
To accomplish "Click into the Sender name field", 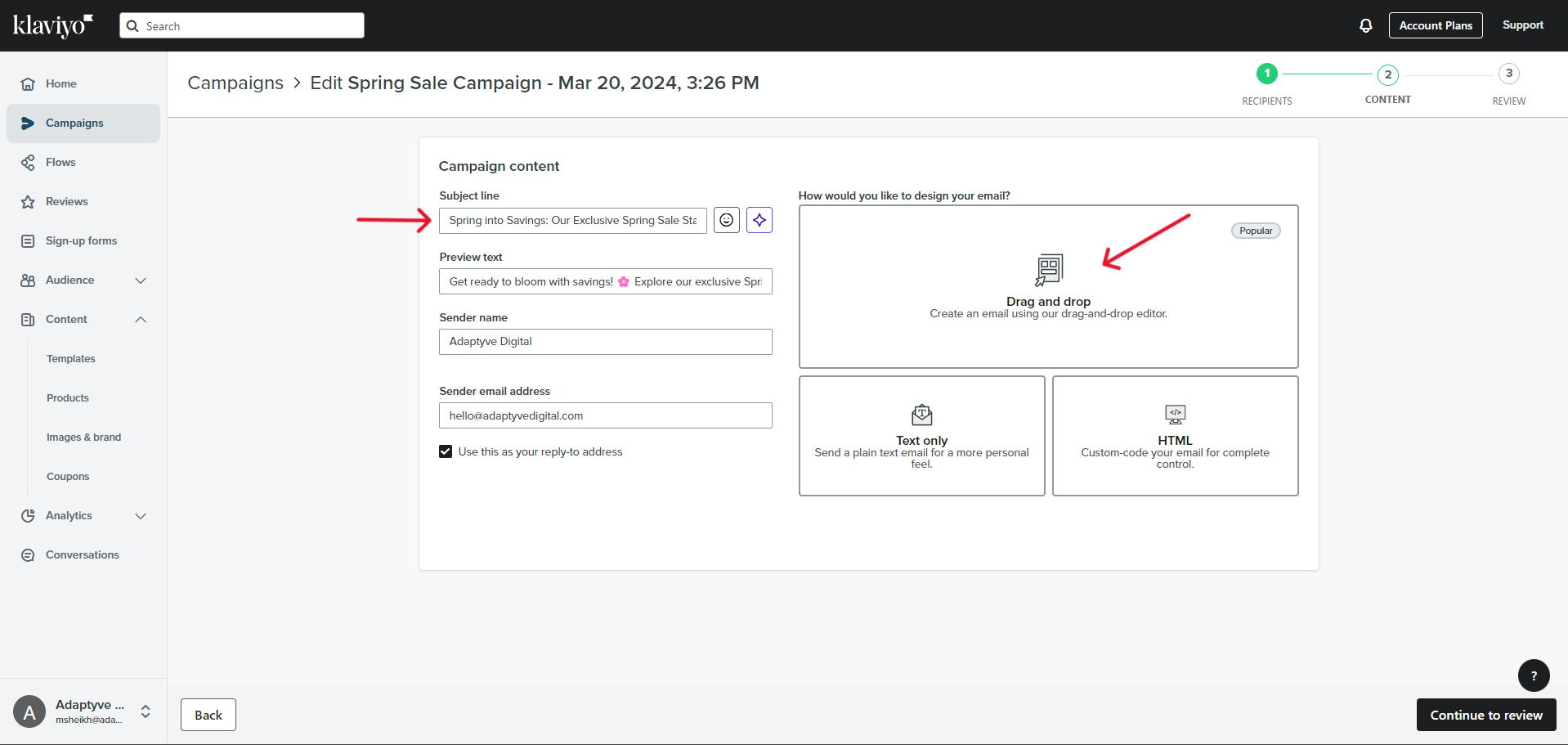I will [x=605, y=342].
